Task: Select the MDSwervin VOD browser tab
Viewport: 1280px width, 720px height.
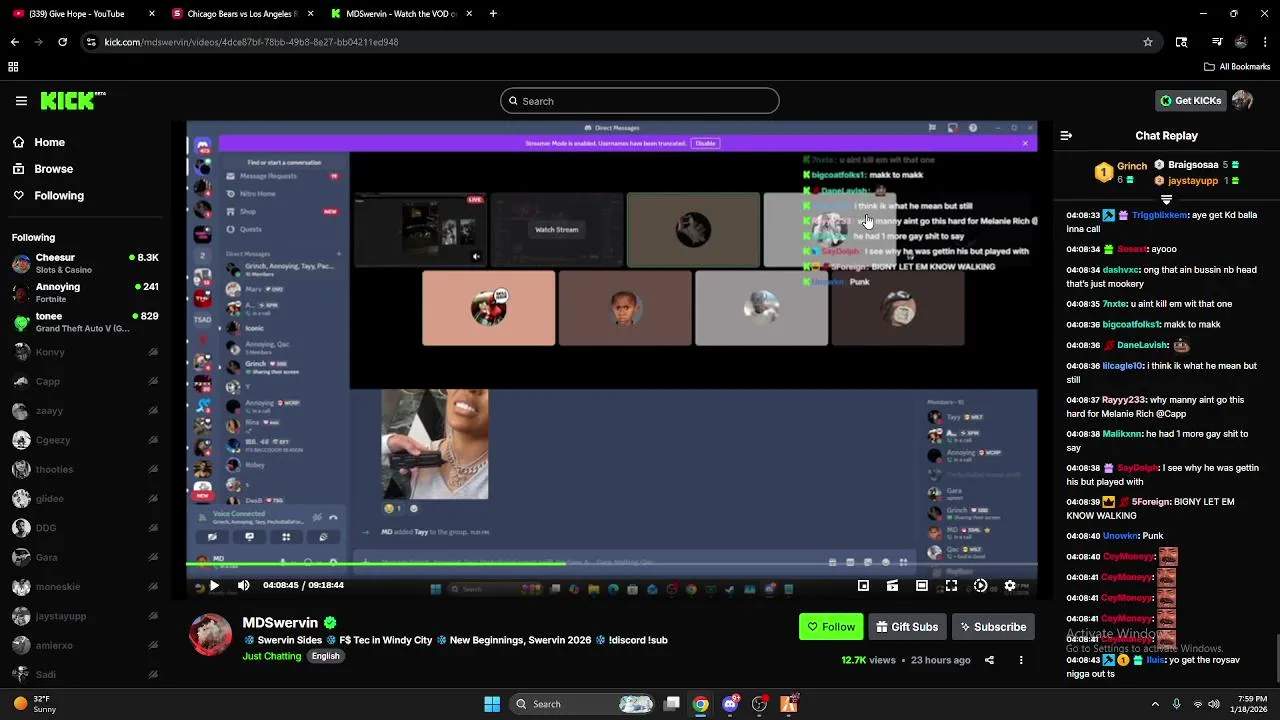Action: 401,14
